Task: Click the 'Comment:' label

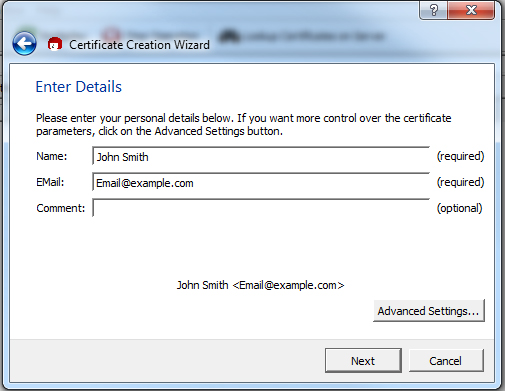Action: click(x=61, y=208)
